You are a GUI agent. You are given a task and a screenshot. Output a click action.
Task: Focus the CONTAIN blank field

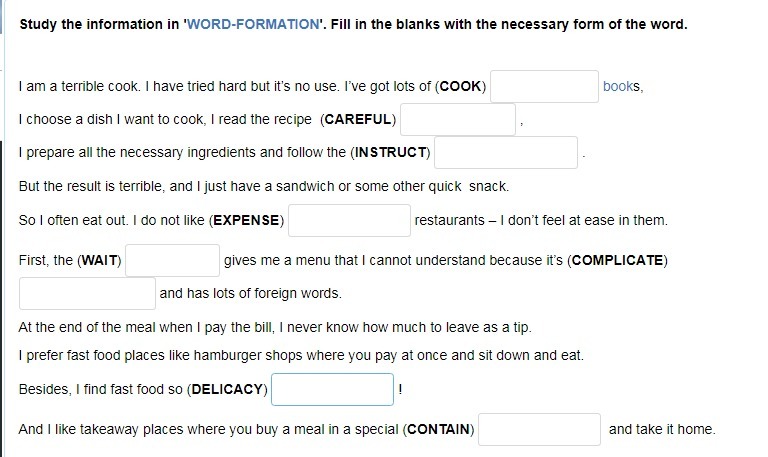539,430
